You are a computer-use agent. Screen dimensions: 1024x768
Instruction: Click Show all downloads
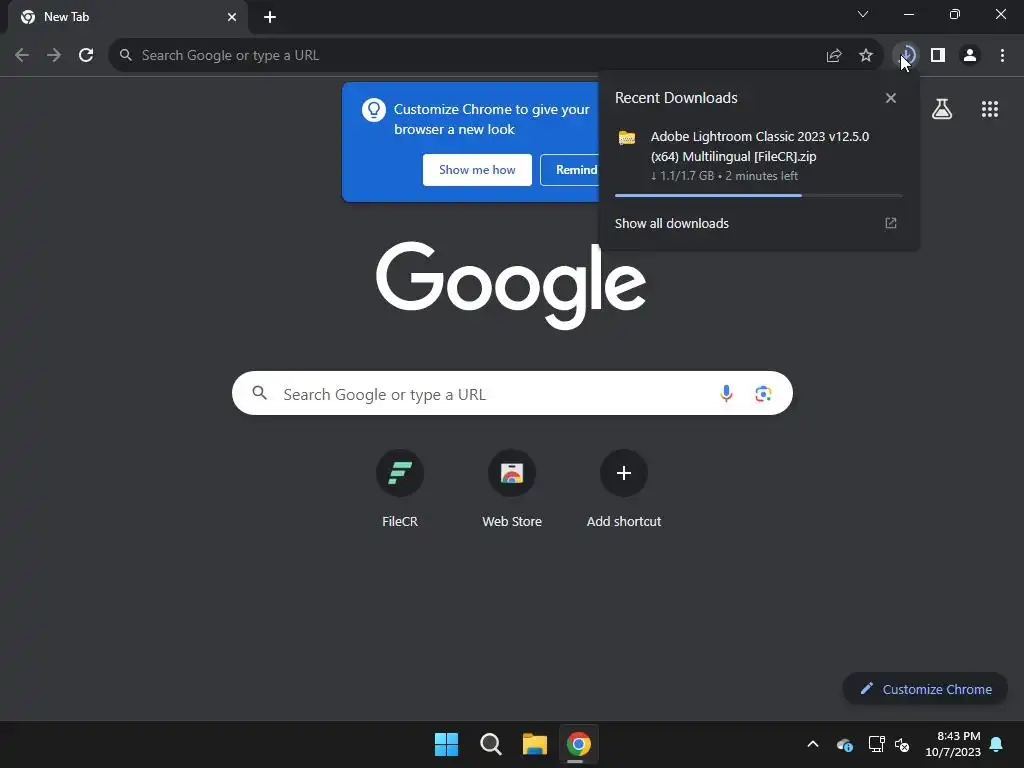click(x=671, y=223)
